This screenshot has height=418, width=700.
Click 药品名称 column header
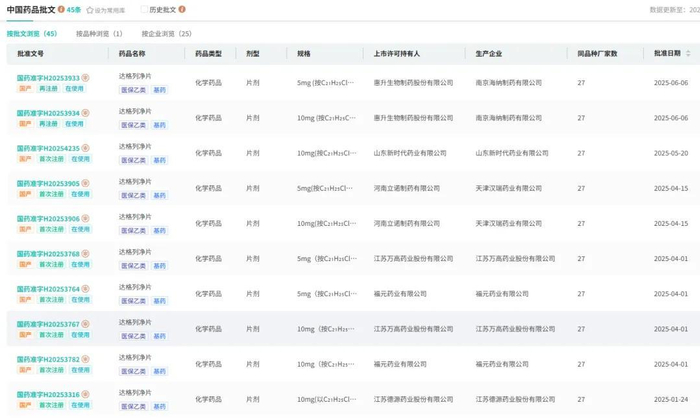click(132, 54)
